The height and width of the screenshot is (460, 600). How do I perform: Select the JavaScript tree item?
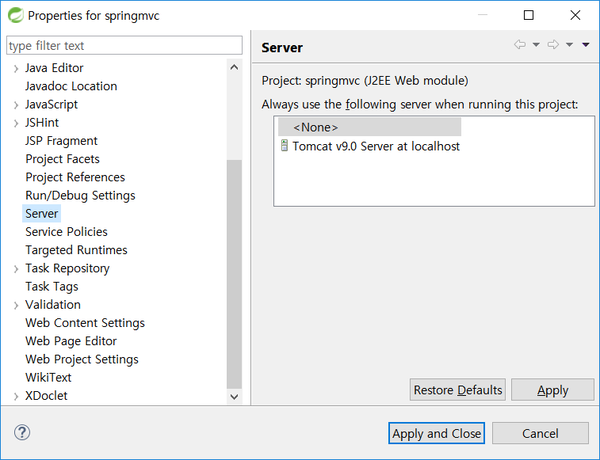coord(51,104)
